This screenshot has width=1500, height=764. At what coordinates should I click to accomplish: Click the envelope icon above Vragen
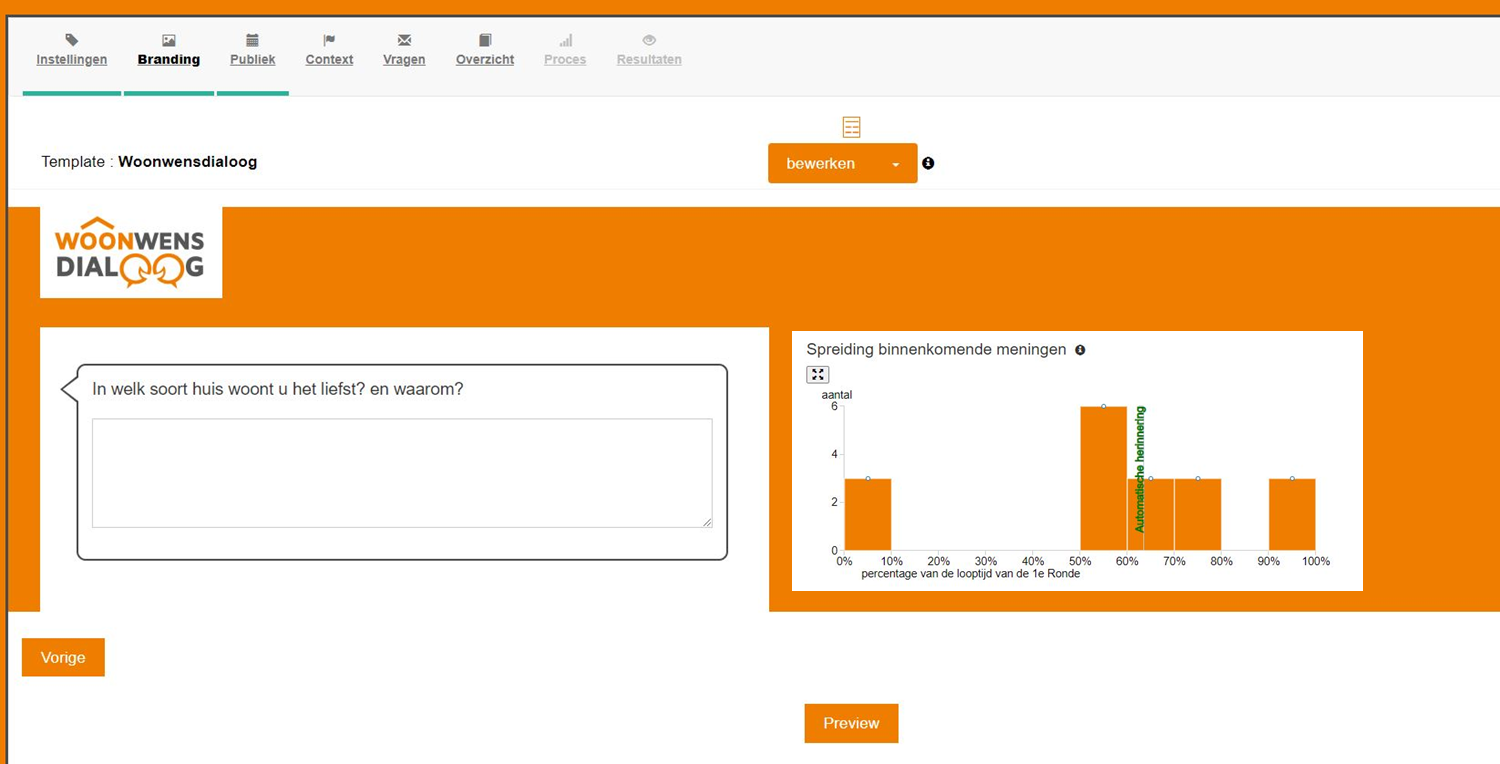point(404,40)
